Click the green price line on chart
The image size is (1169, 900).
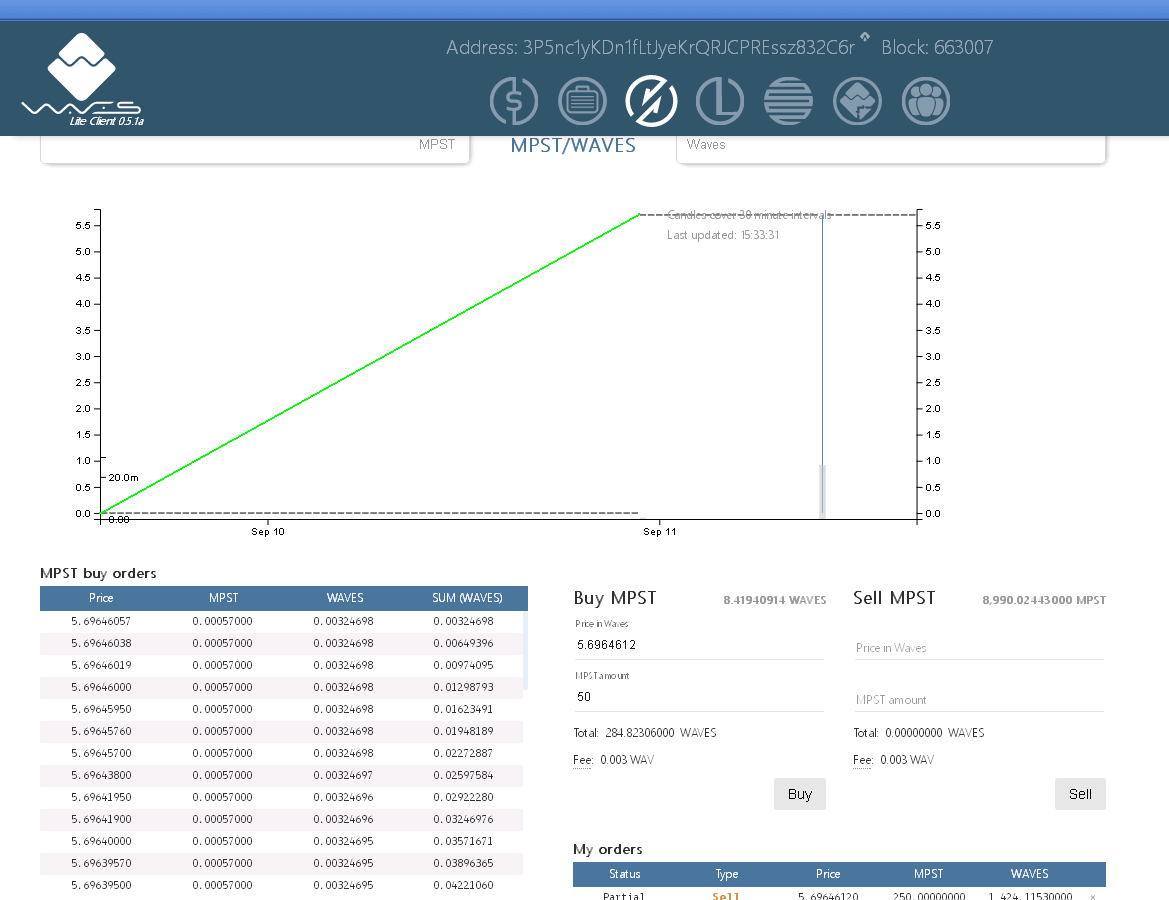[370, 364]
